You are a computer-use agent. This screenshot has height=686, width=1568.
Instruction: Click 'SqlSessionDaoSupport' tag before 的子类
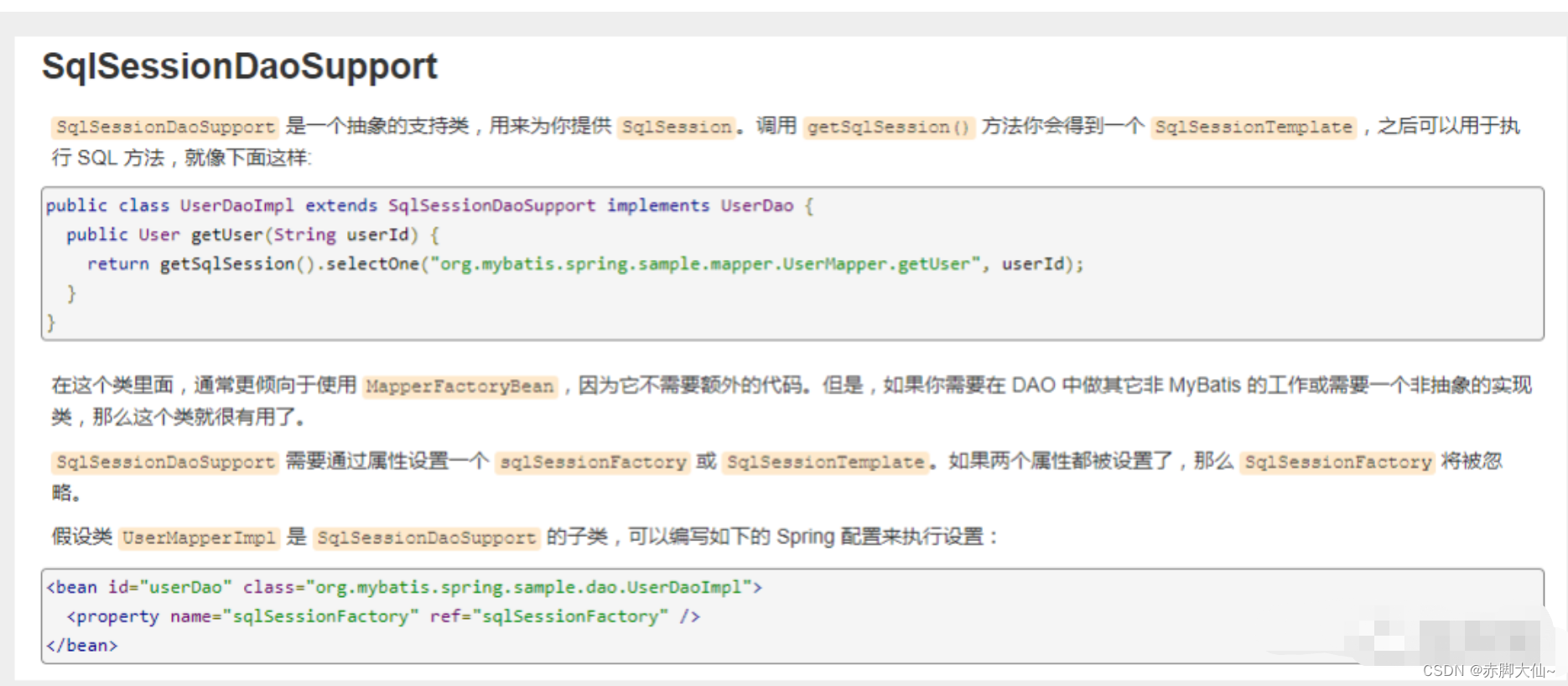pyautogui.click(x=426, y=538)
